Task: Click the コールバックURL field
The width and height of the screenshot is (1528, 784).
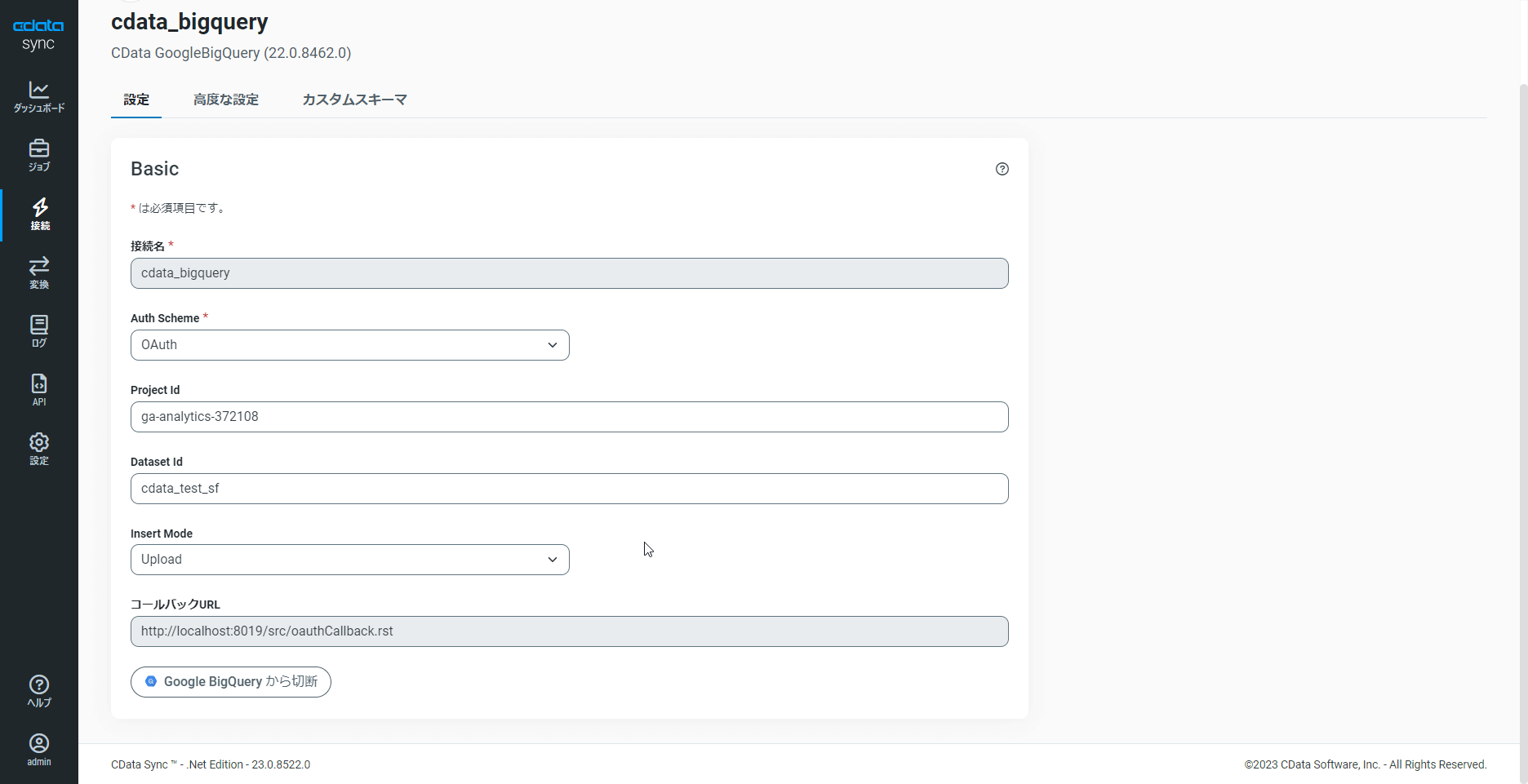Action: click(x=569, y=631)
